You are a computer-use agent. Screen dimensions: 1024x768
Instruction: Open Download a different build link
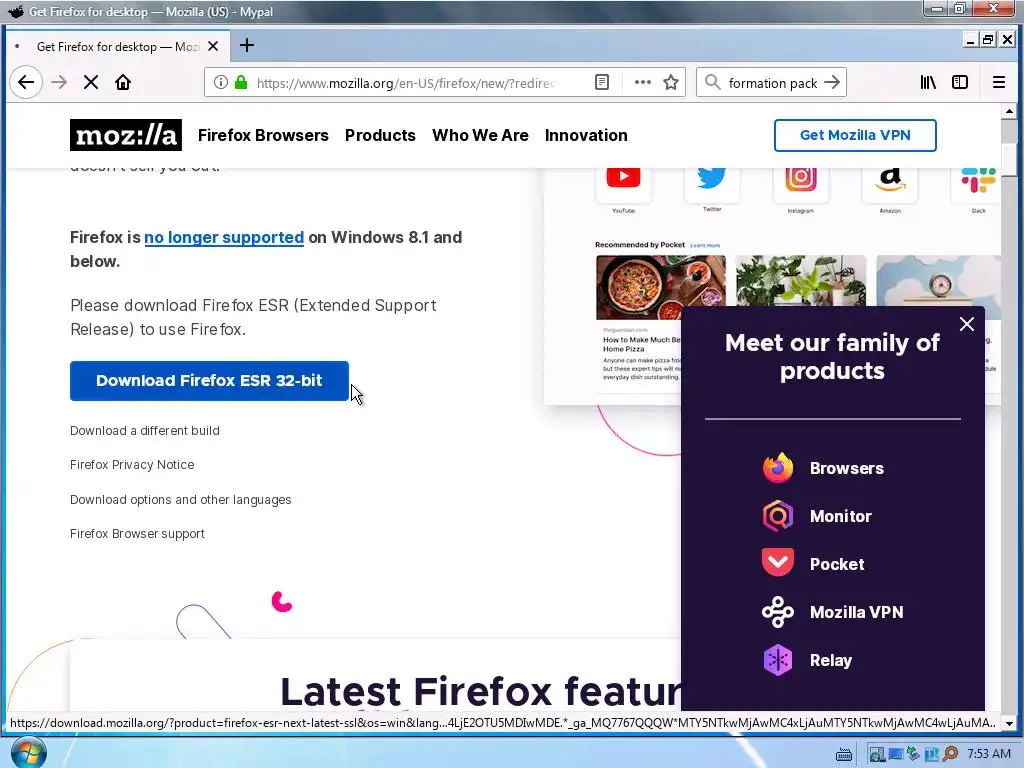coord(145,430)
